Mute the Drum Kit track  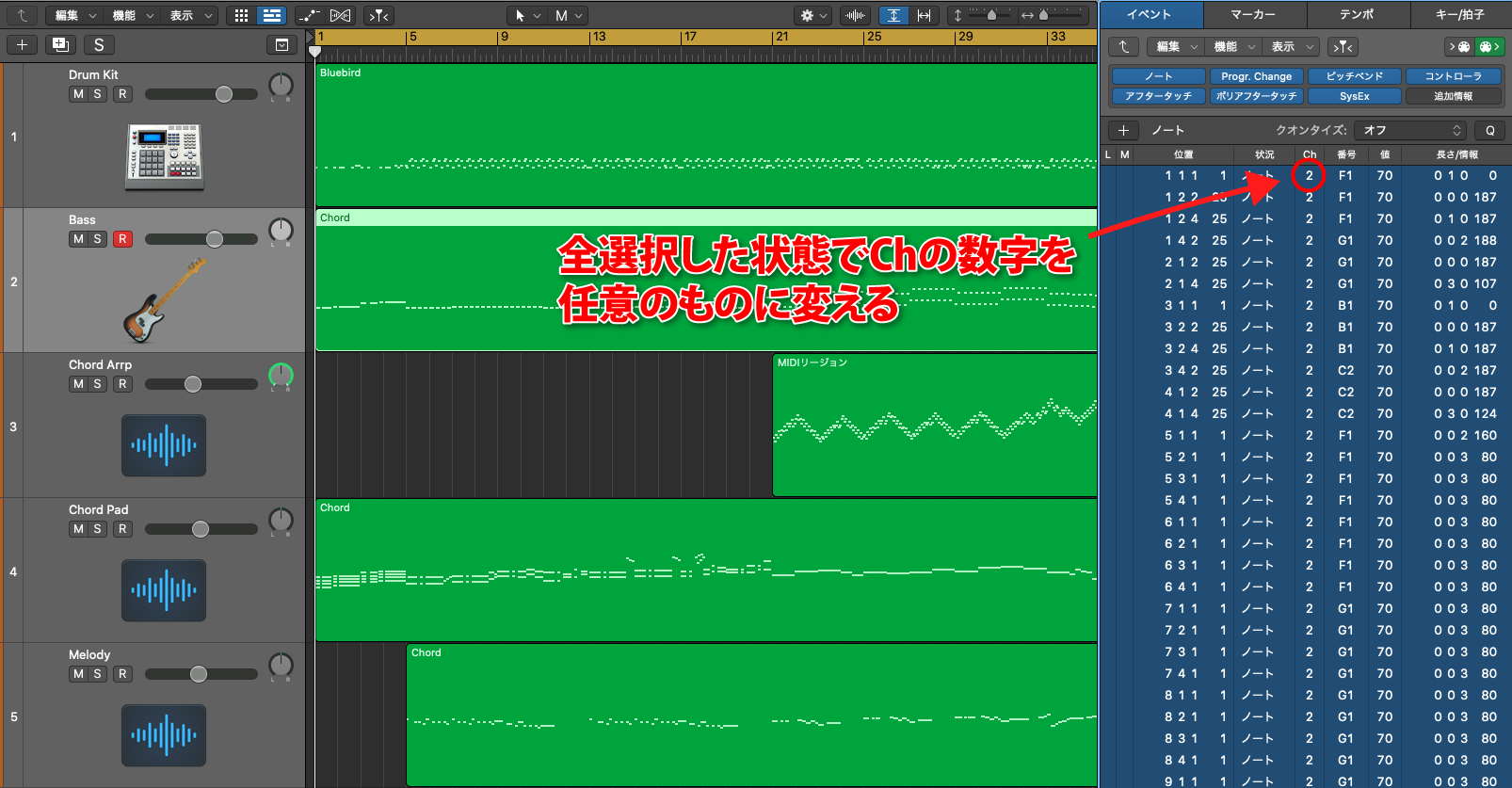pos(78,94)
